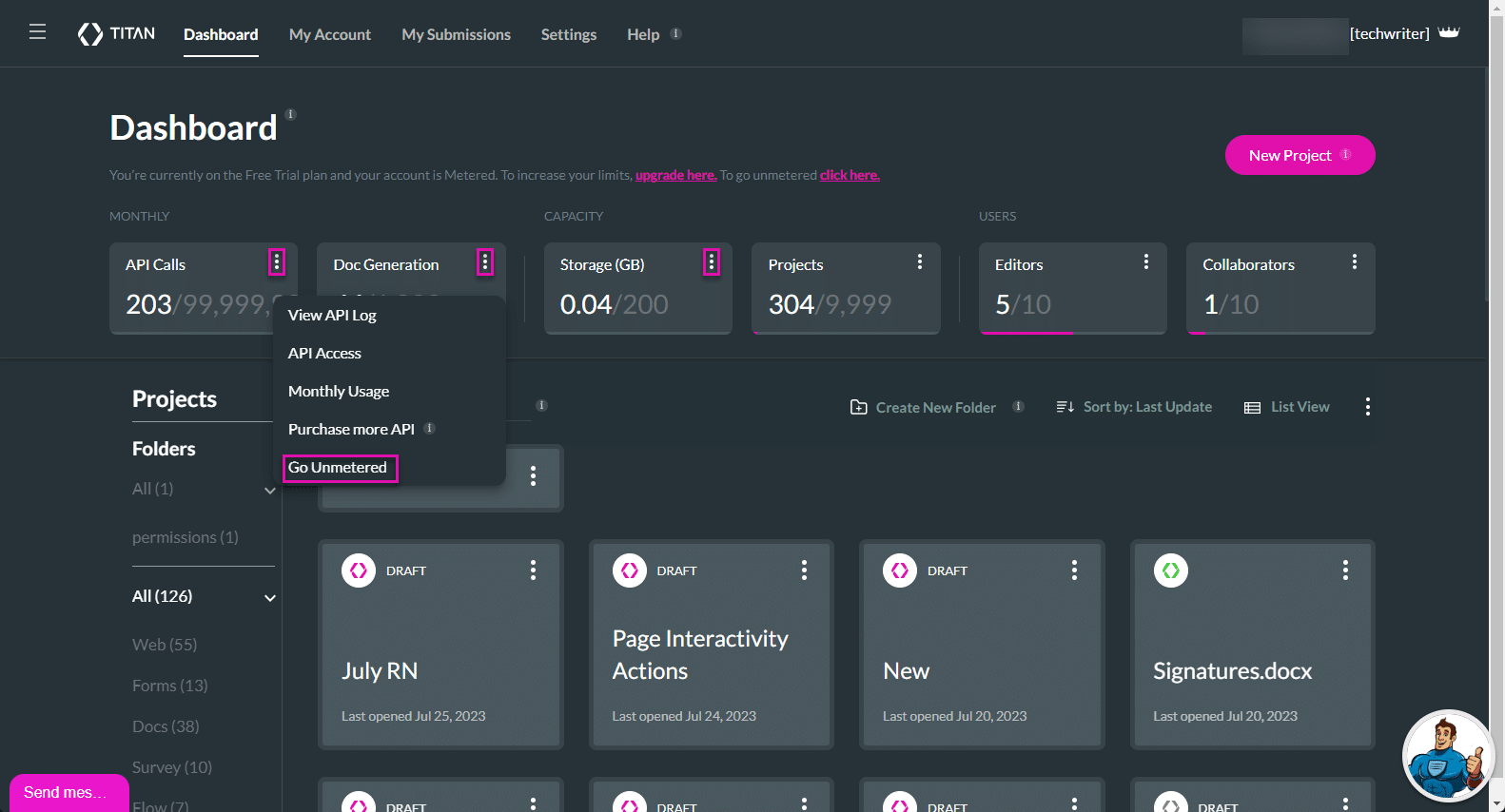Select Go Unmetered from the menu
This screenshot has height=812, width=1505.
[338, 468]
